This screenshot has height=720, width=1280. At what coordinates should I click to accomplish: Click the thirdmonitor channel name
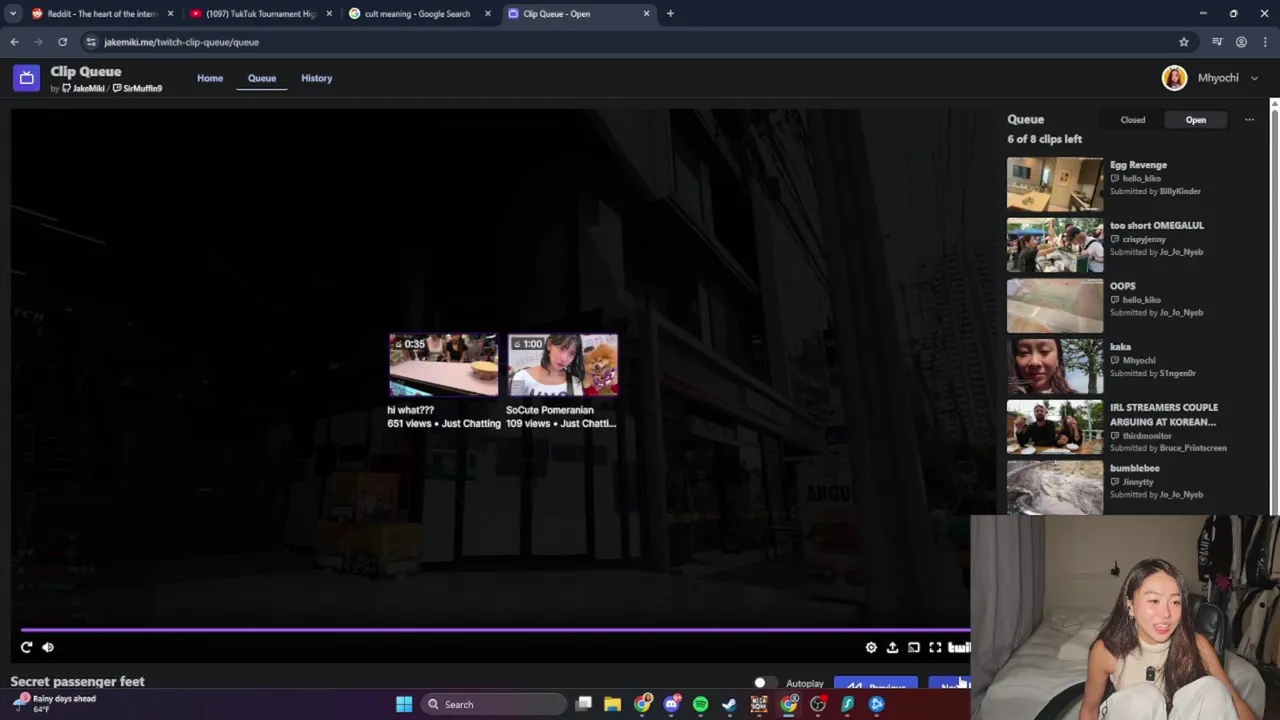pos(1147,435)
